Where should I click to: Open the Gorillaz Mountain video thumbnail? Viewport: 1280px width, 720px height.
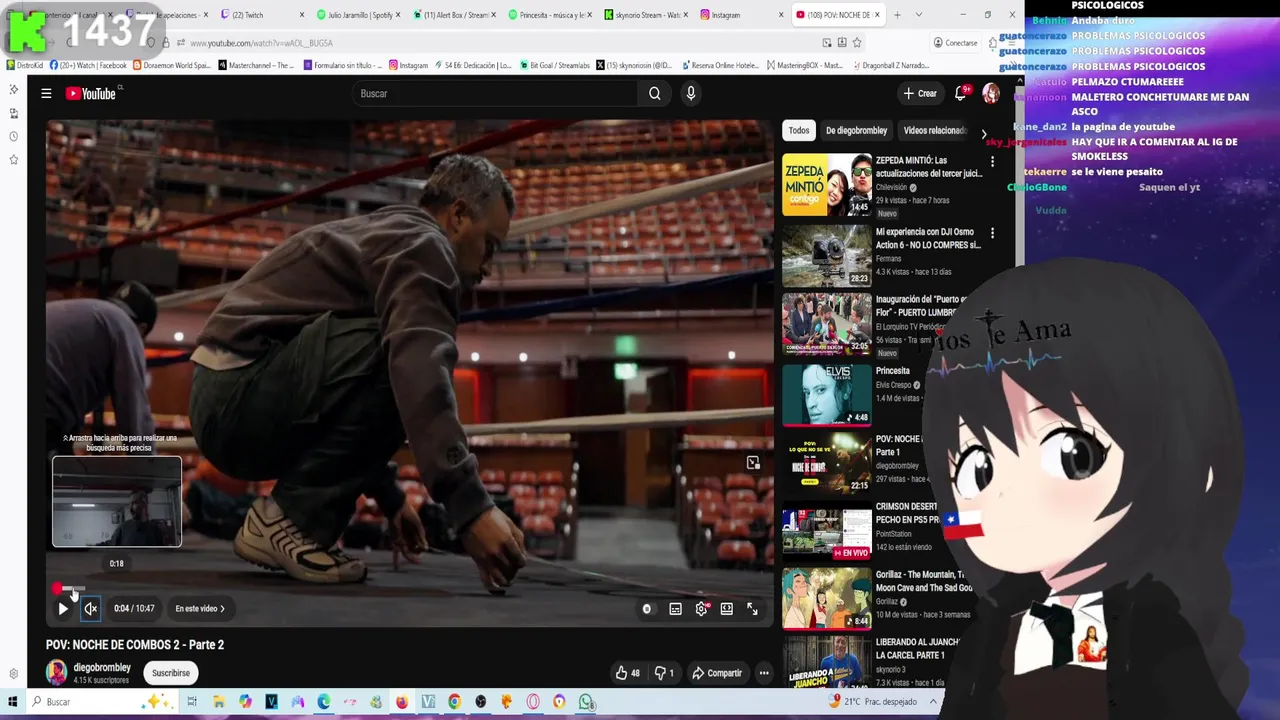(827, 598)
